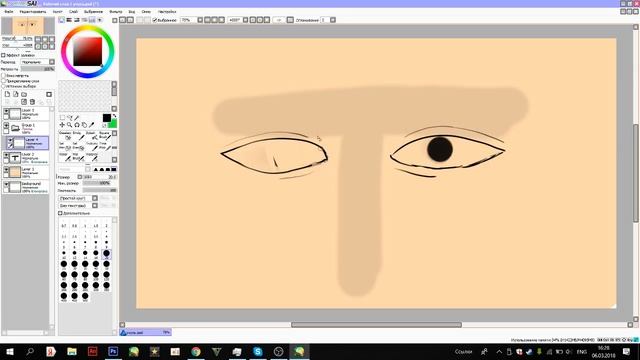Toggle visibility of Layer 2

point(6,155)
